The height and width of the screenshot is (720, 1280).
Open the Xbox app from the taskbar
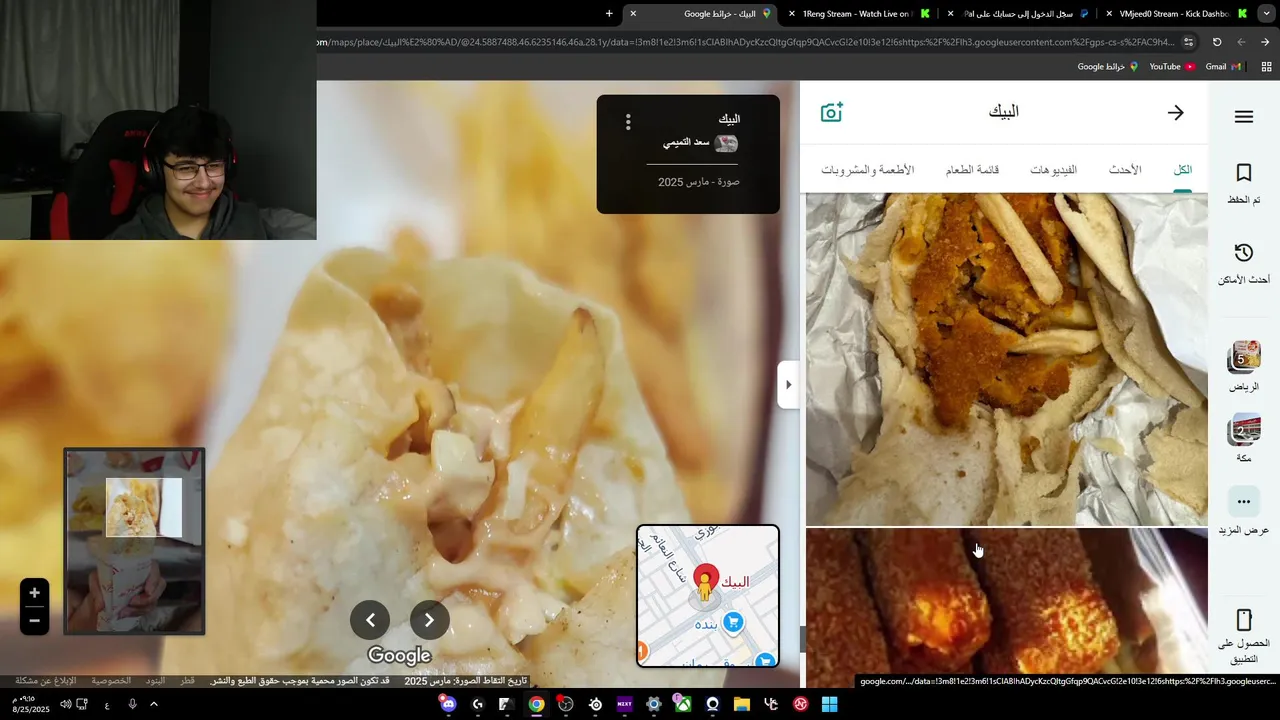[683, 704]
